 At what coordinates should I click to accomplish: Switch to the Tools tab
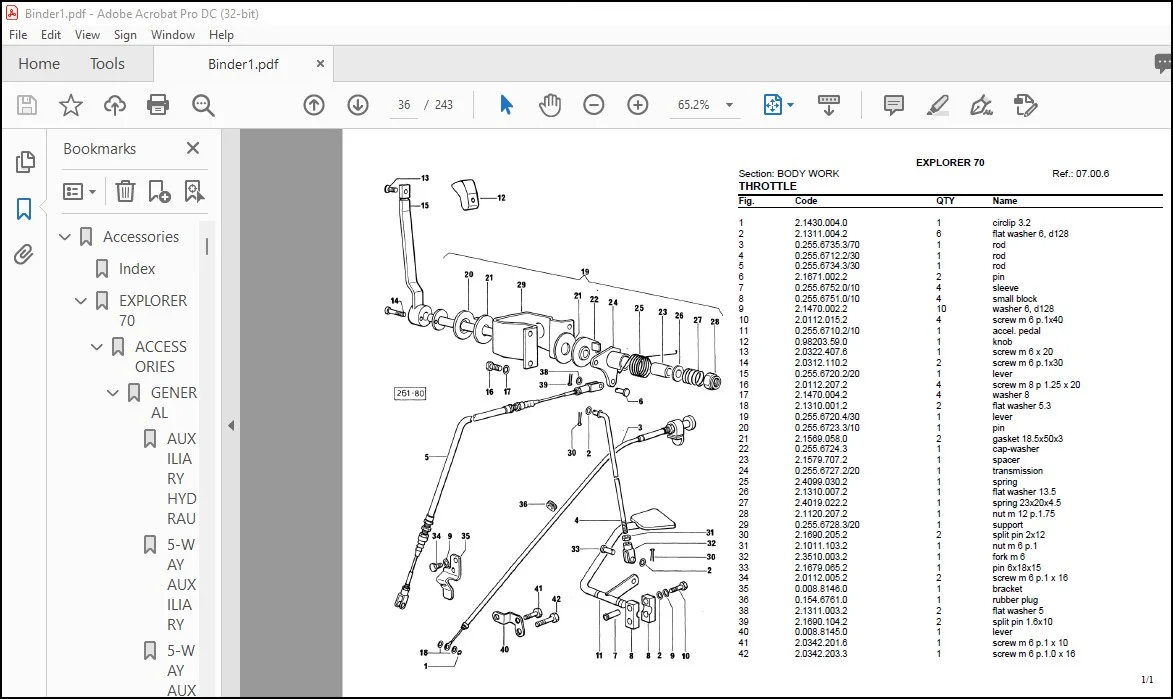(x=107, y=64)
